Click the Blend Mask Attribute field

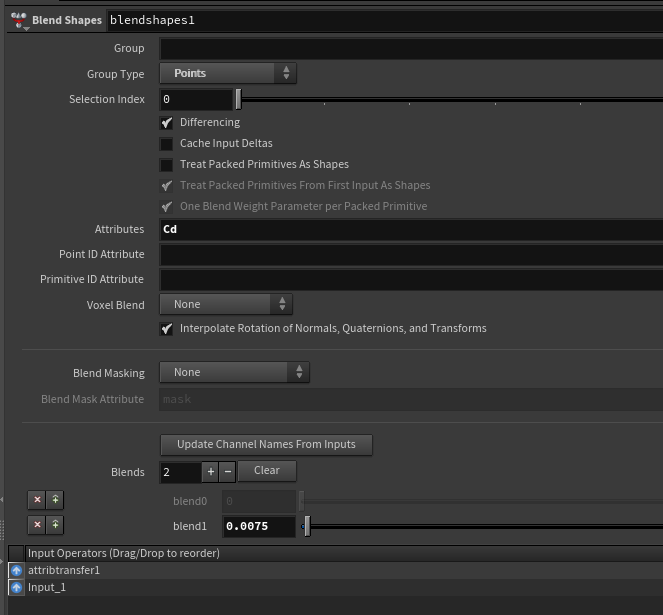click(411, 399)
